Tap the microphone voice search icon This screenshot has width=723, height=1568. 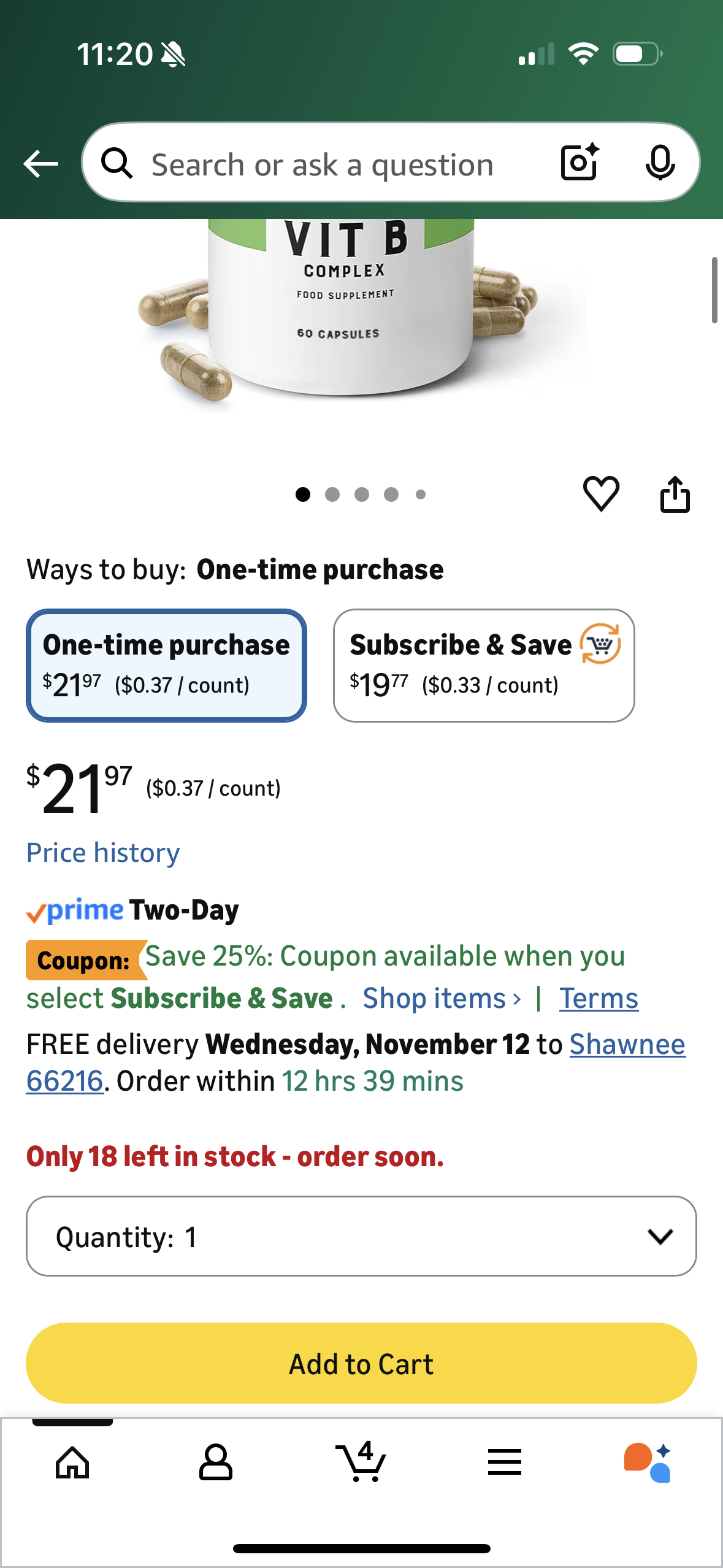[x=660, y=163]
